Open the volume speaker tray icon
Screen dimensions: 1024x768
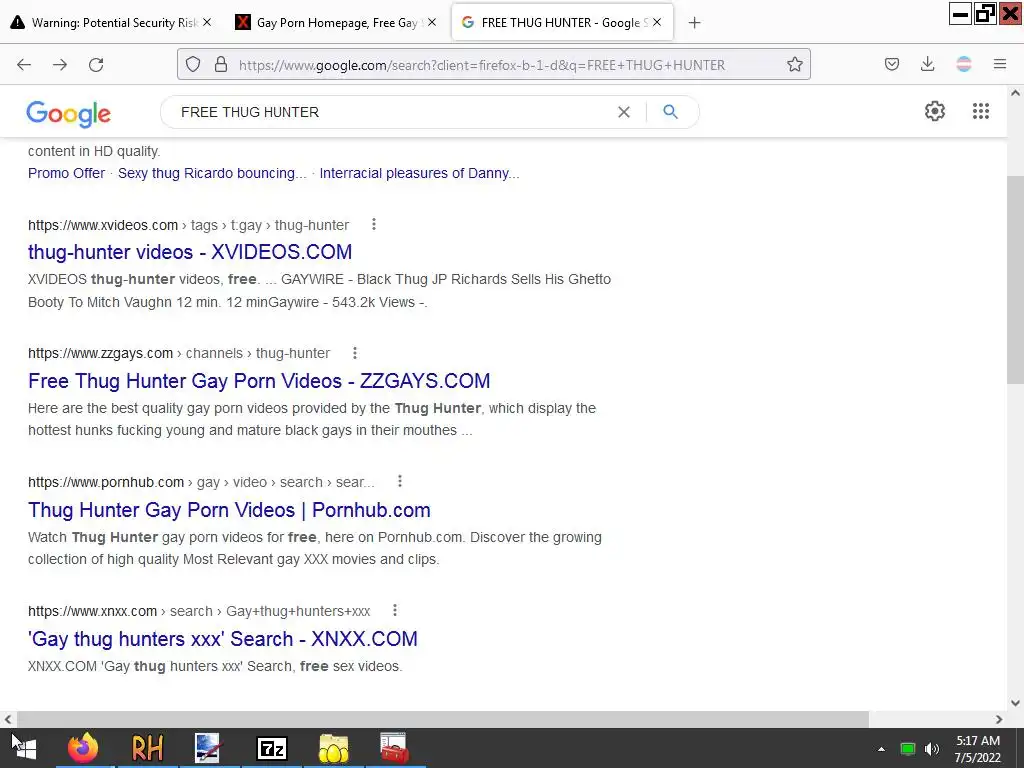pos(932,749)
